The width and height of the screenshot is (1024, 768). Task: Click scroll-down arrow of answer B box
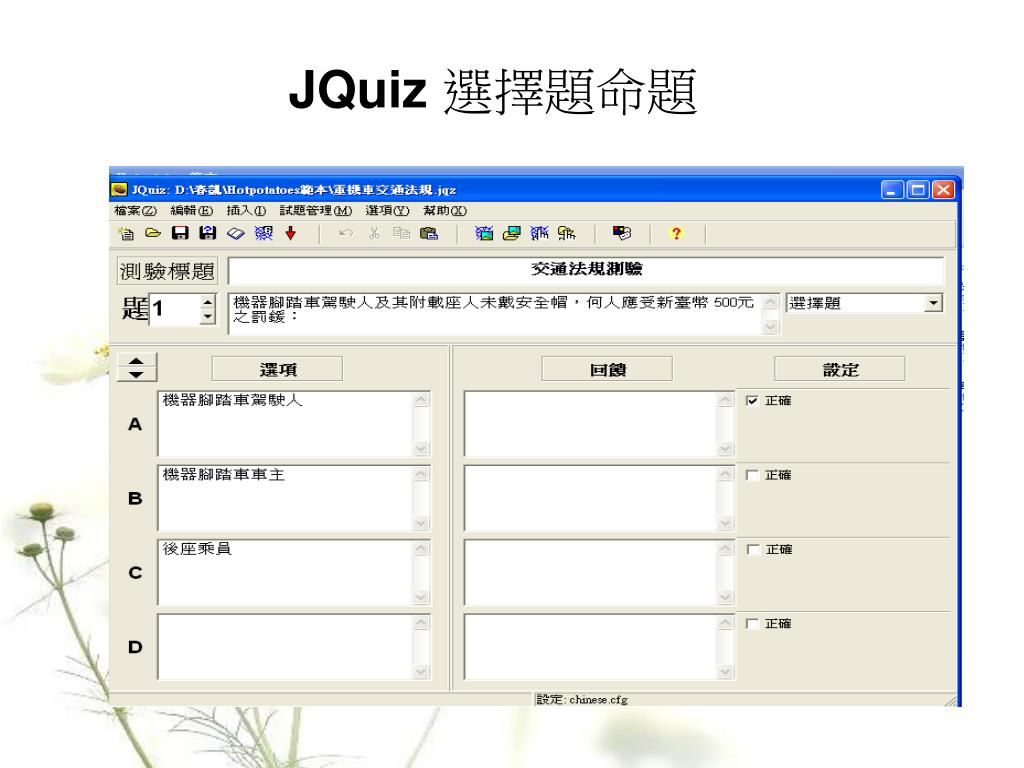[x=421, y=523]
